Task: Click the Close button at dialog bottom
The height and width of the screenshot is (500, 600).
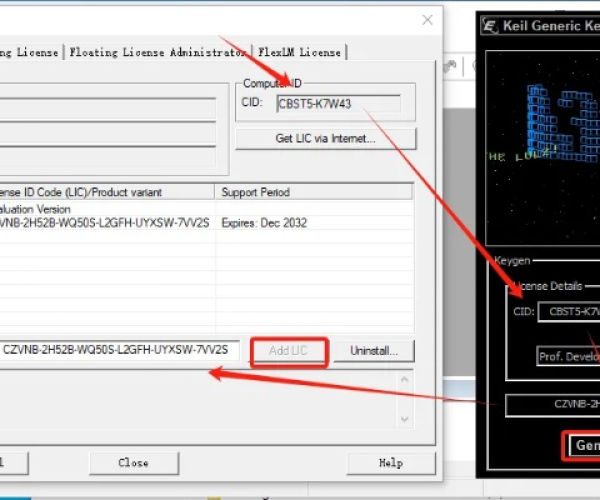Action: pyautogui.click(x=133, y=462)
